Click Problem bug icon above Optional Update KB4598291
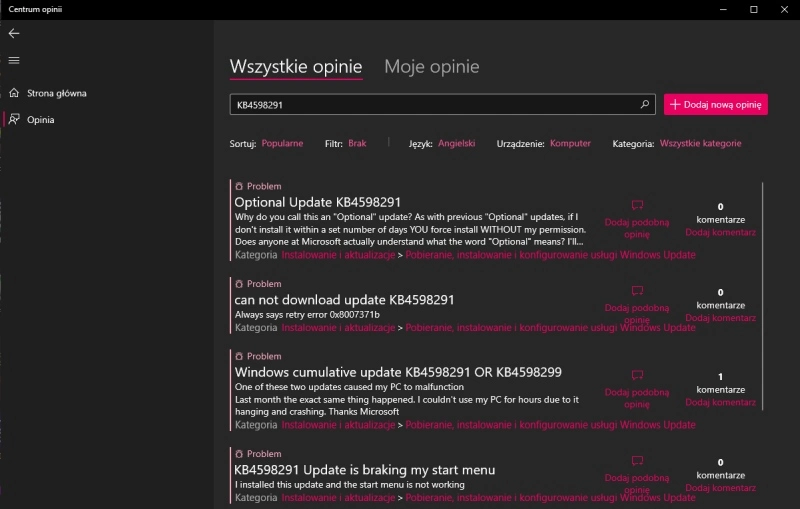The width and height of the screenshot is (800, 509). coord(239,186)
